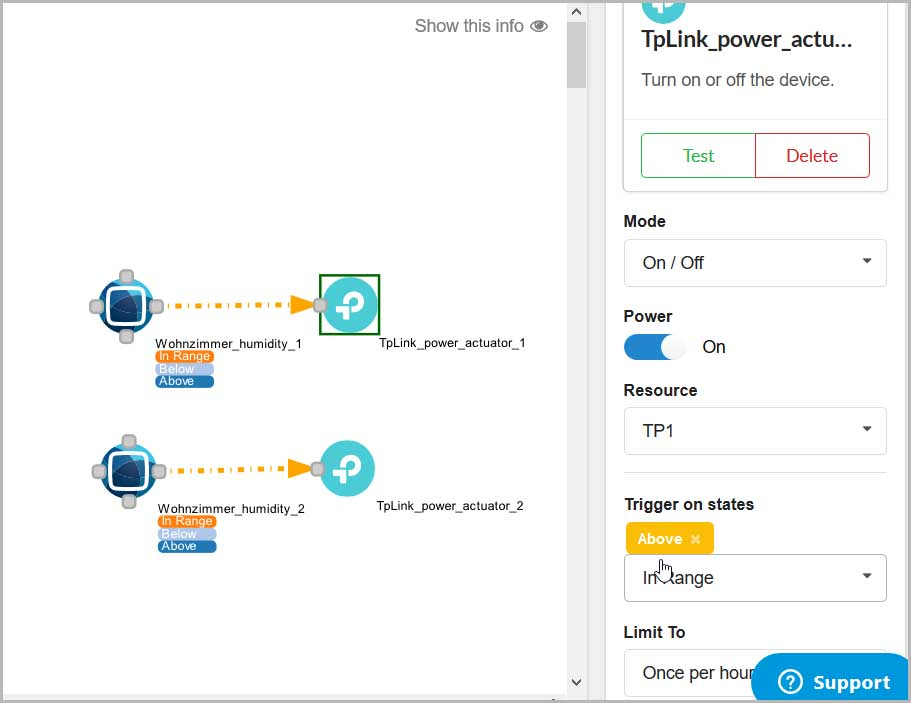The width and height of the screenshot is (911, 703).
Task: Click the scroll up arrow of canvas scrollbar
Action: 576,12
